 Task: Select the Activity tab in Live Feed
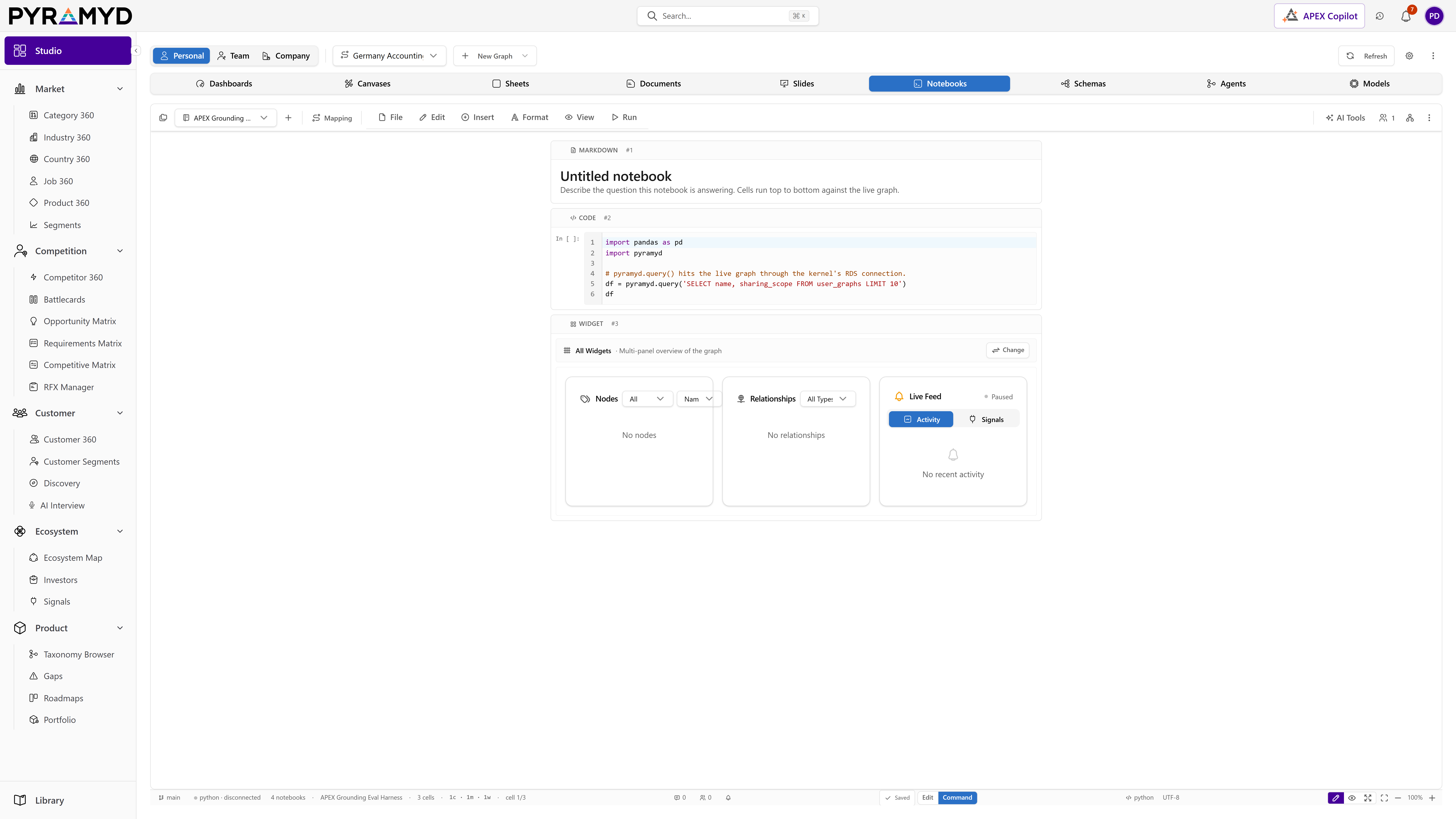[x=921, y=419]
